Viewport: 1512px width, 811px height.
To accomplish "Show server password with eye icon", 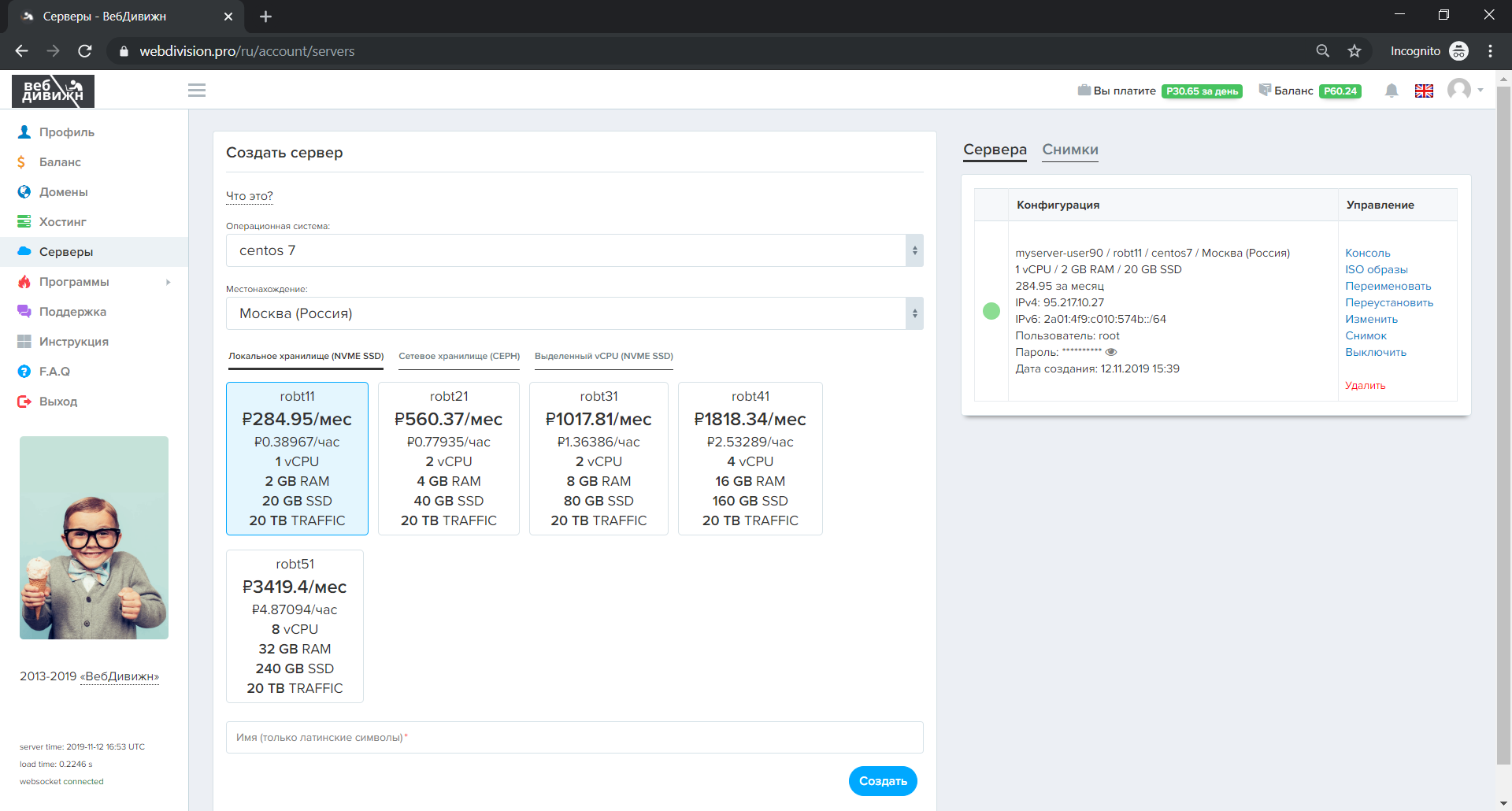I will (1111, 352).
